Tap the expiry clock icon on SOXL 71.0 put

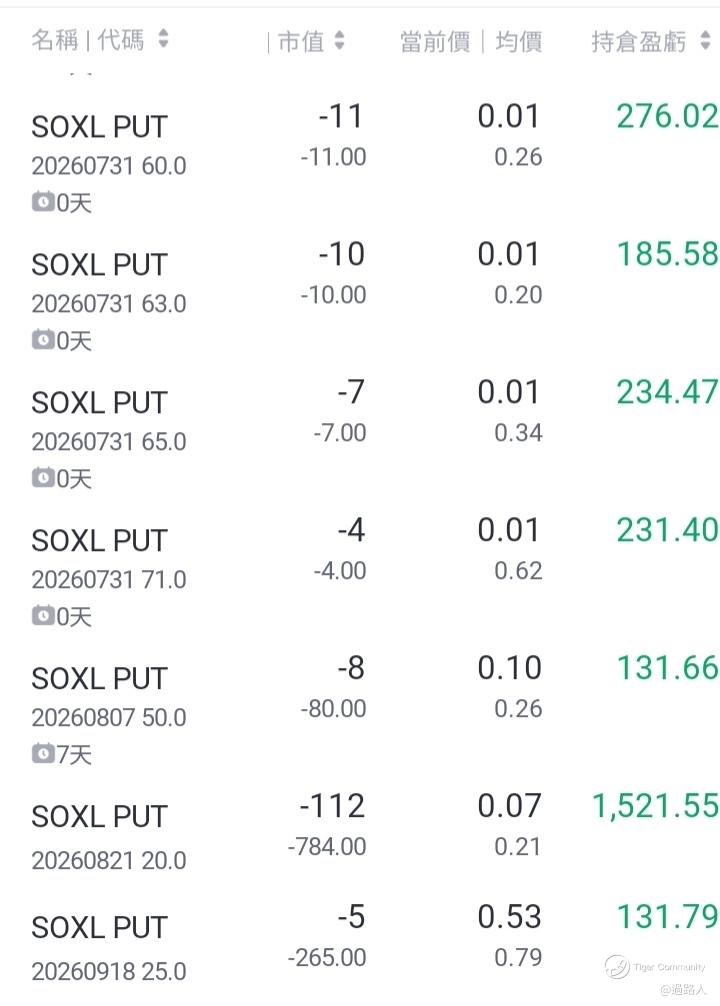click(x=43, y=616)
